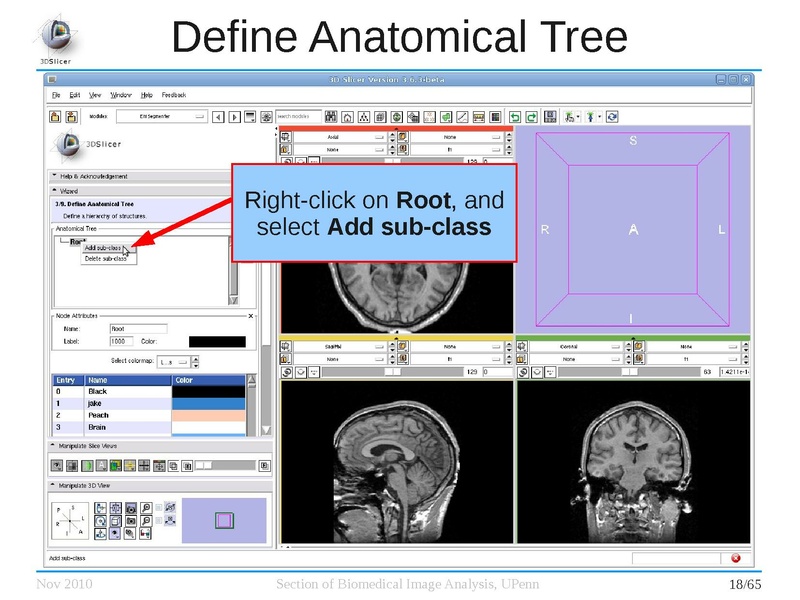Click the black Color swatch in Node Attributes

(217, 340)
